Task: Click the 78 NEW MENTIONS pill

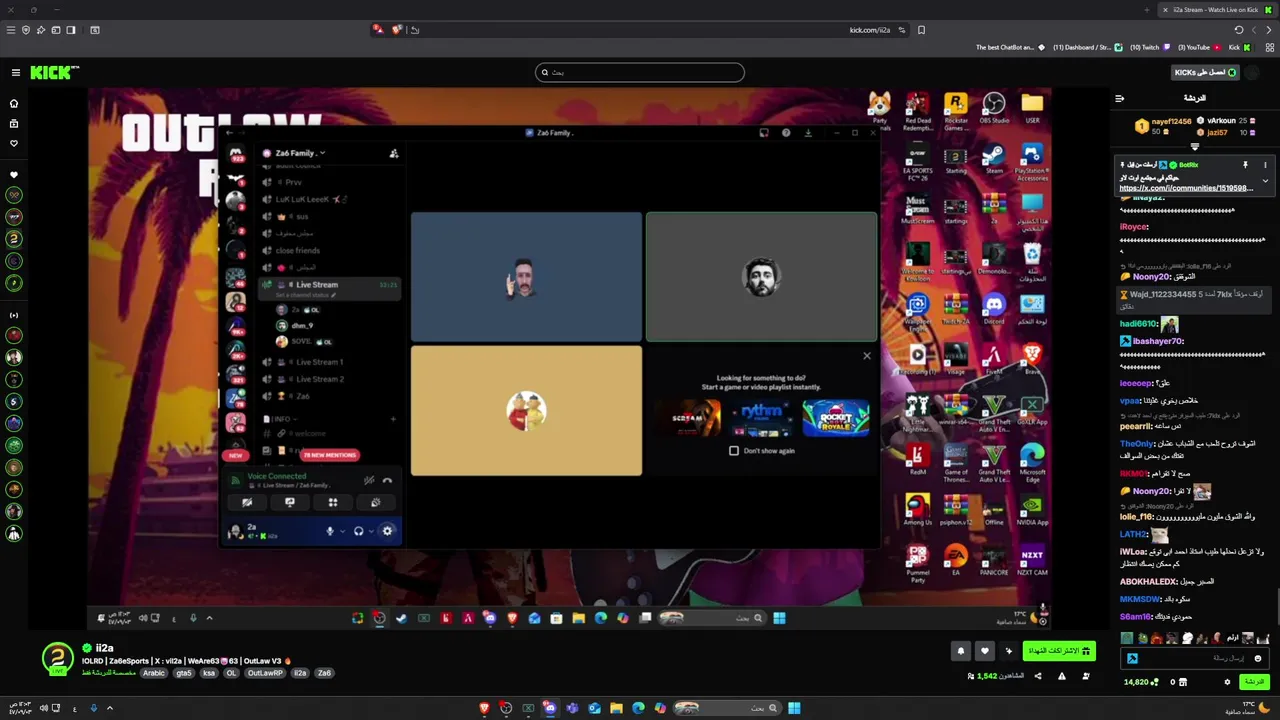Action: tap(329, 455)
